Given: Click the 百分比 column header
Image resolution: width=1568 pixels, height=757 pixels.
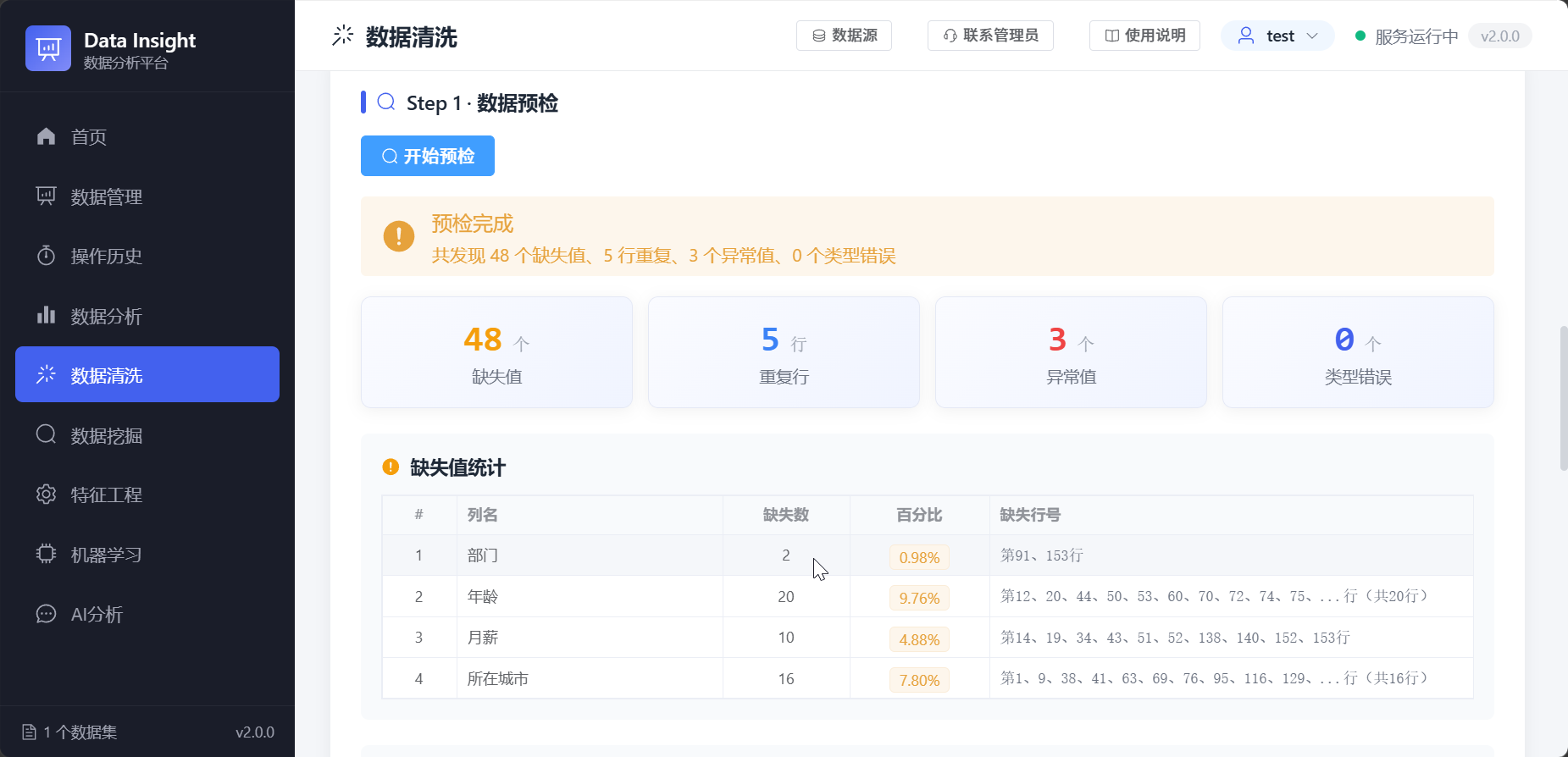Looking at the screenshot, I should (x=919, y=515).
